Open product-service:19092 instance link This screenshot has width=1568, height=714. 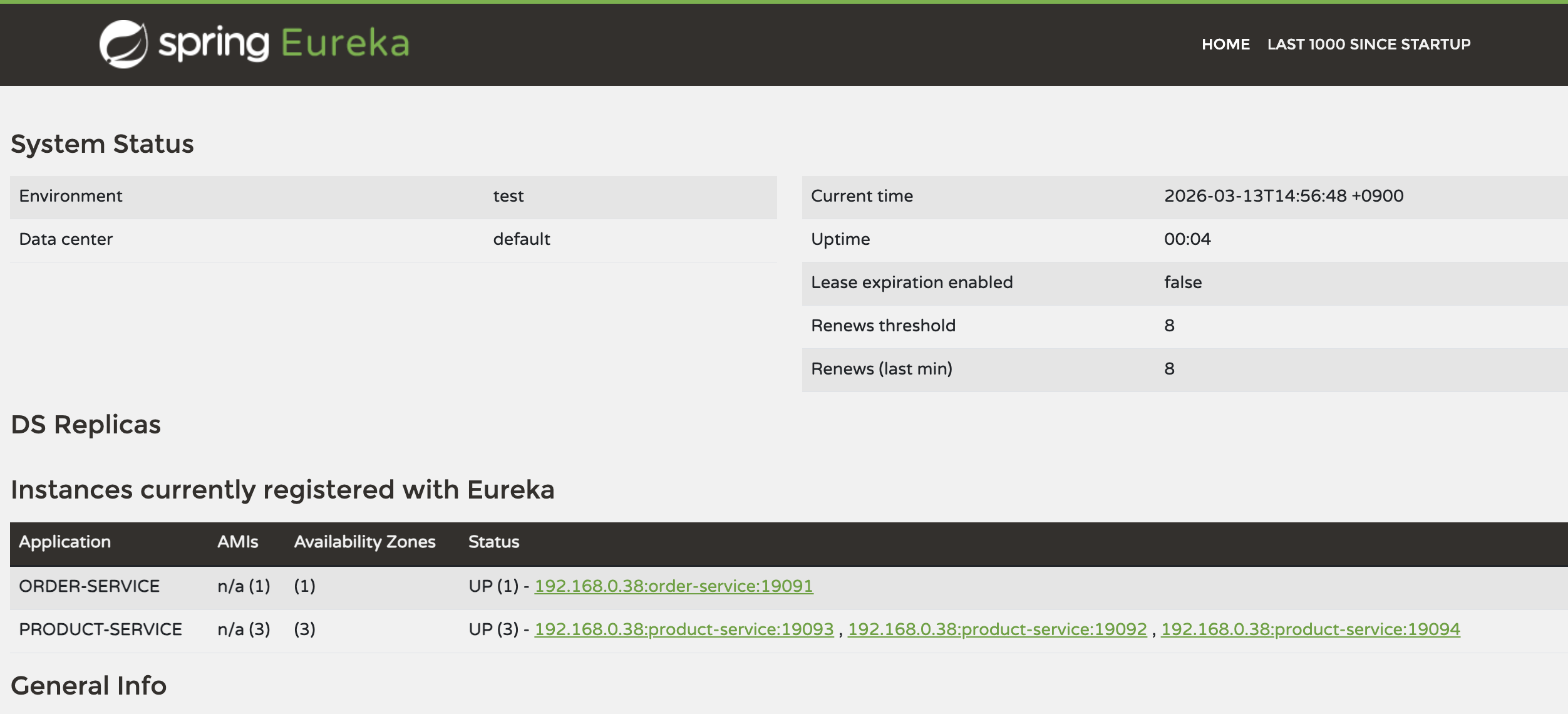pyautogui.click(x=997, y=629)
